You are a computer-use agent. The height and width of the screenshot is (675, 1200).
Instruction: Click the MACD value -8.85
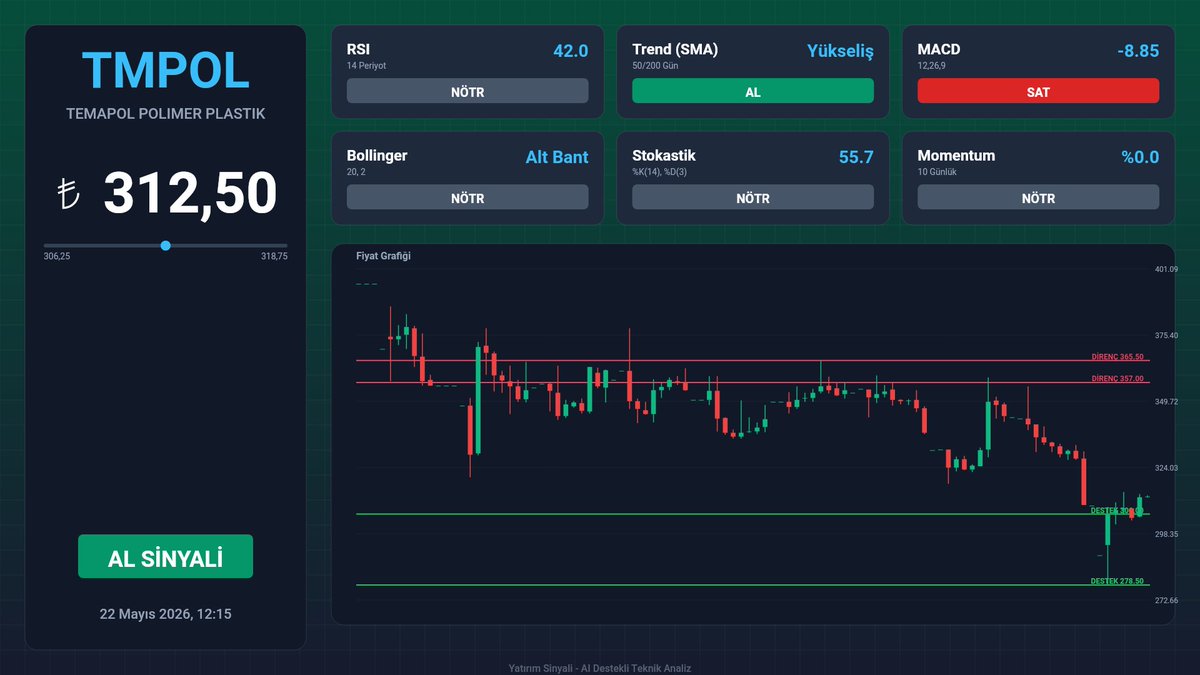pyautogui.click(x=1138, y=50)
